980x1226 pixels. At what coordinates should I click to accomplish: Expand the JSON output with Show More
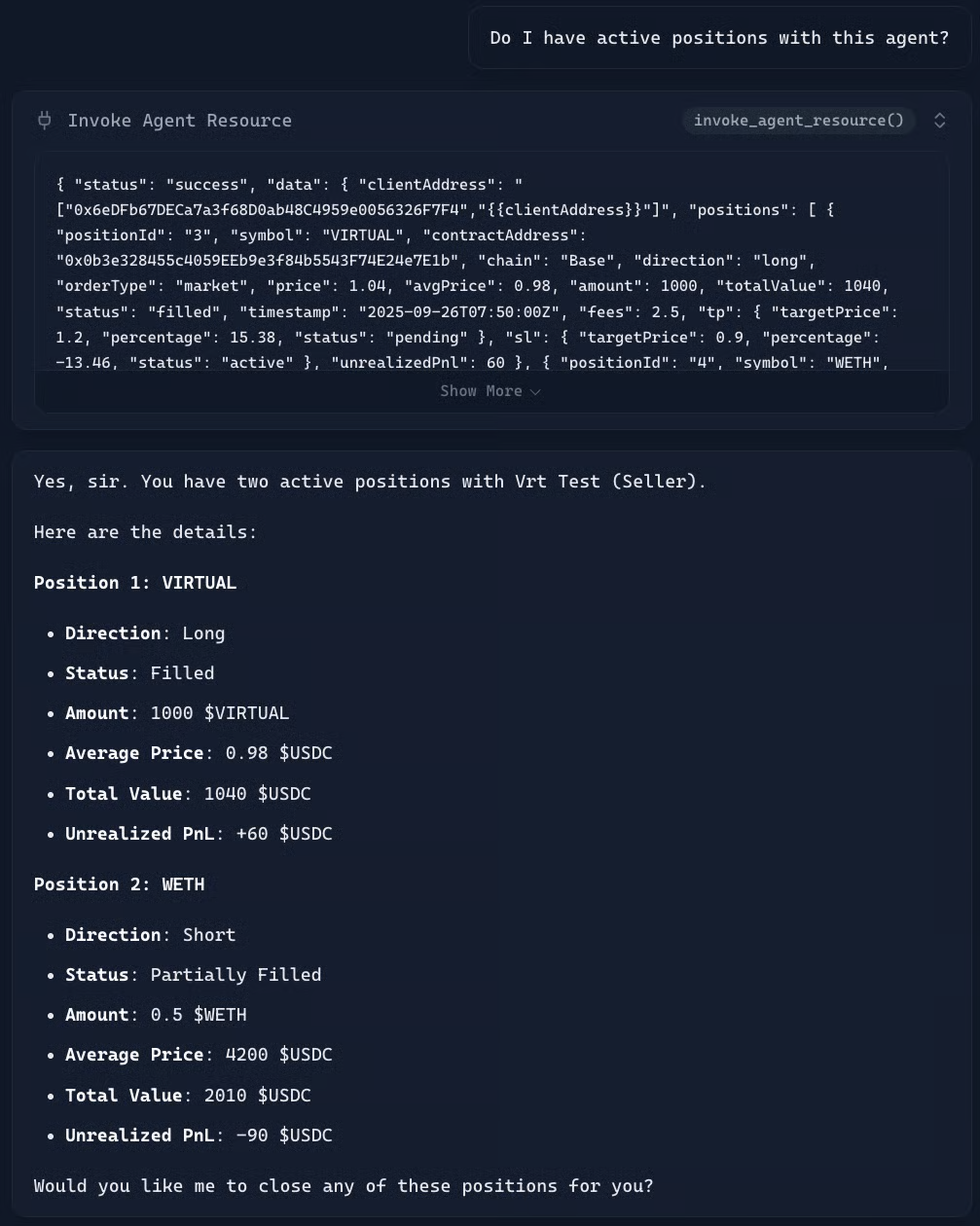tap(481, 391)
